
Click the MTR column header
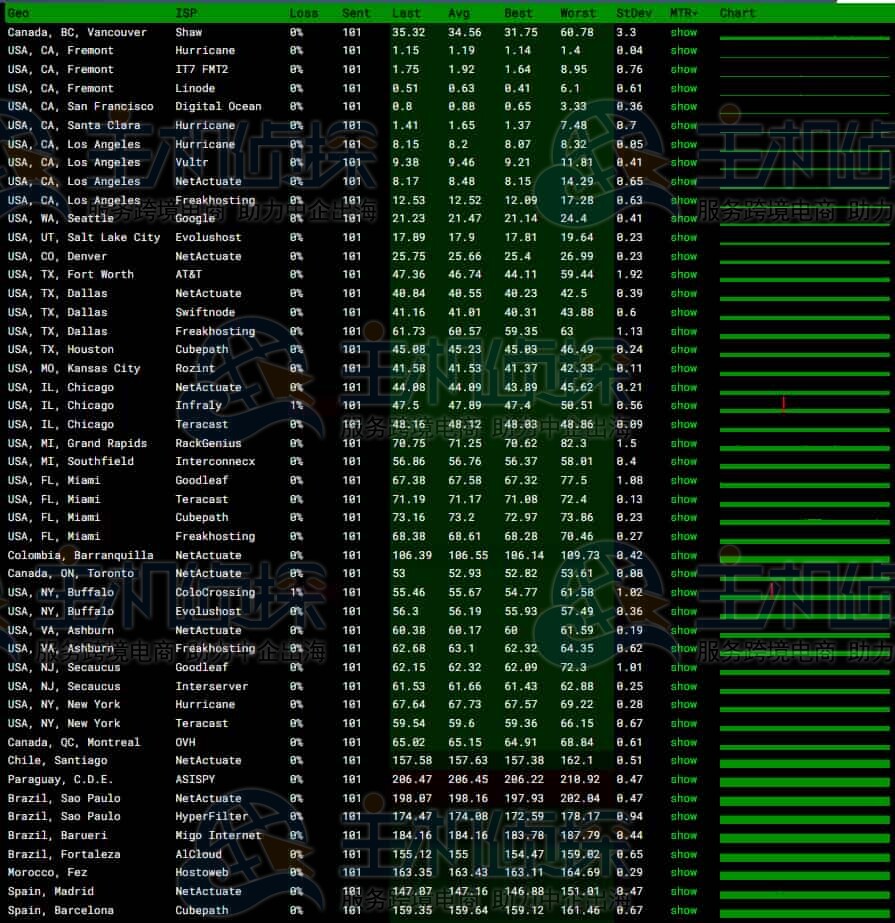click(x=684, y=13)
